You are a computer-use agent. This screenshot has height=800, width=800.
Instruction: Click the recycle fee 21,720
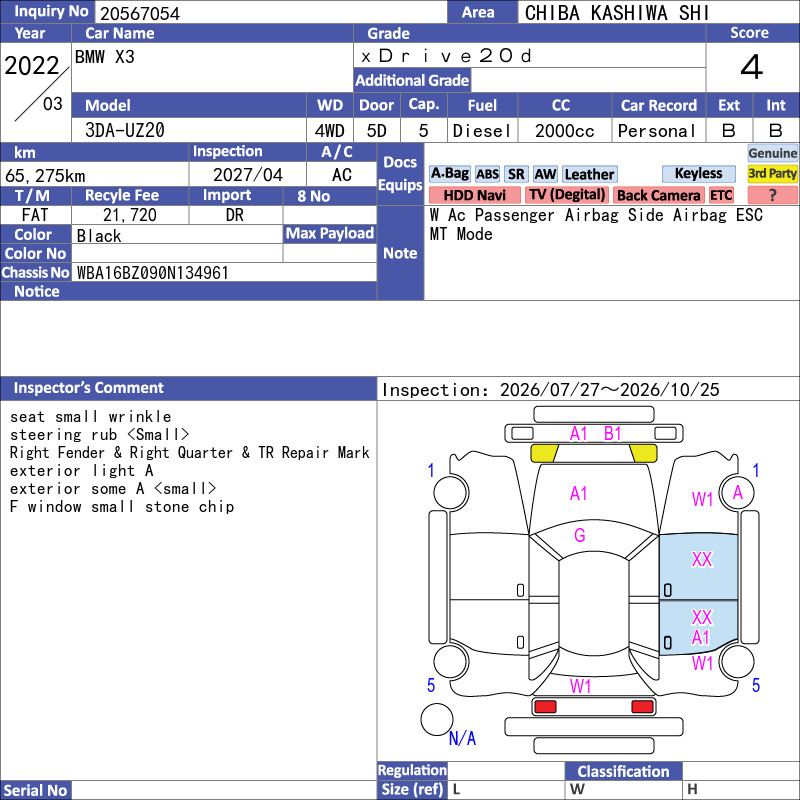point(130,215)
